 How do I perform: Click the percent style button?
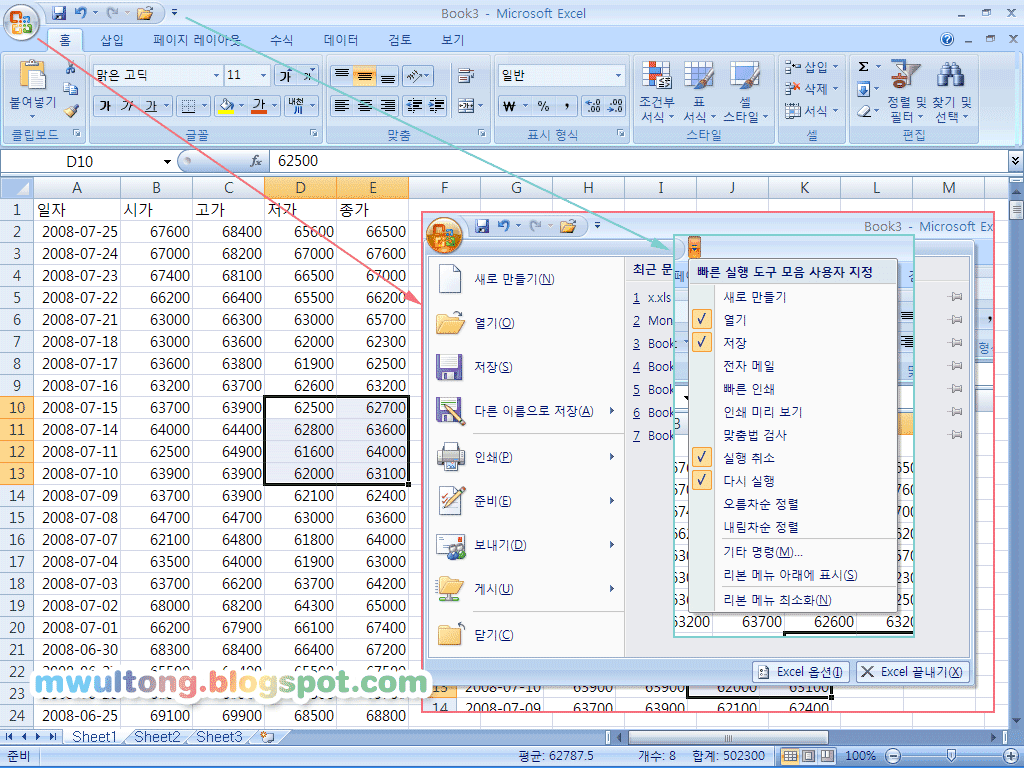pyautogui.click(x=543, y=106)
